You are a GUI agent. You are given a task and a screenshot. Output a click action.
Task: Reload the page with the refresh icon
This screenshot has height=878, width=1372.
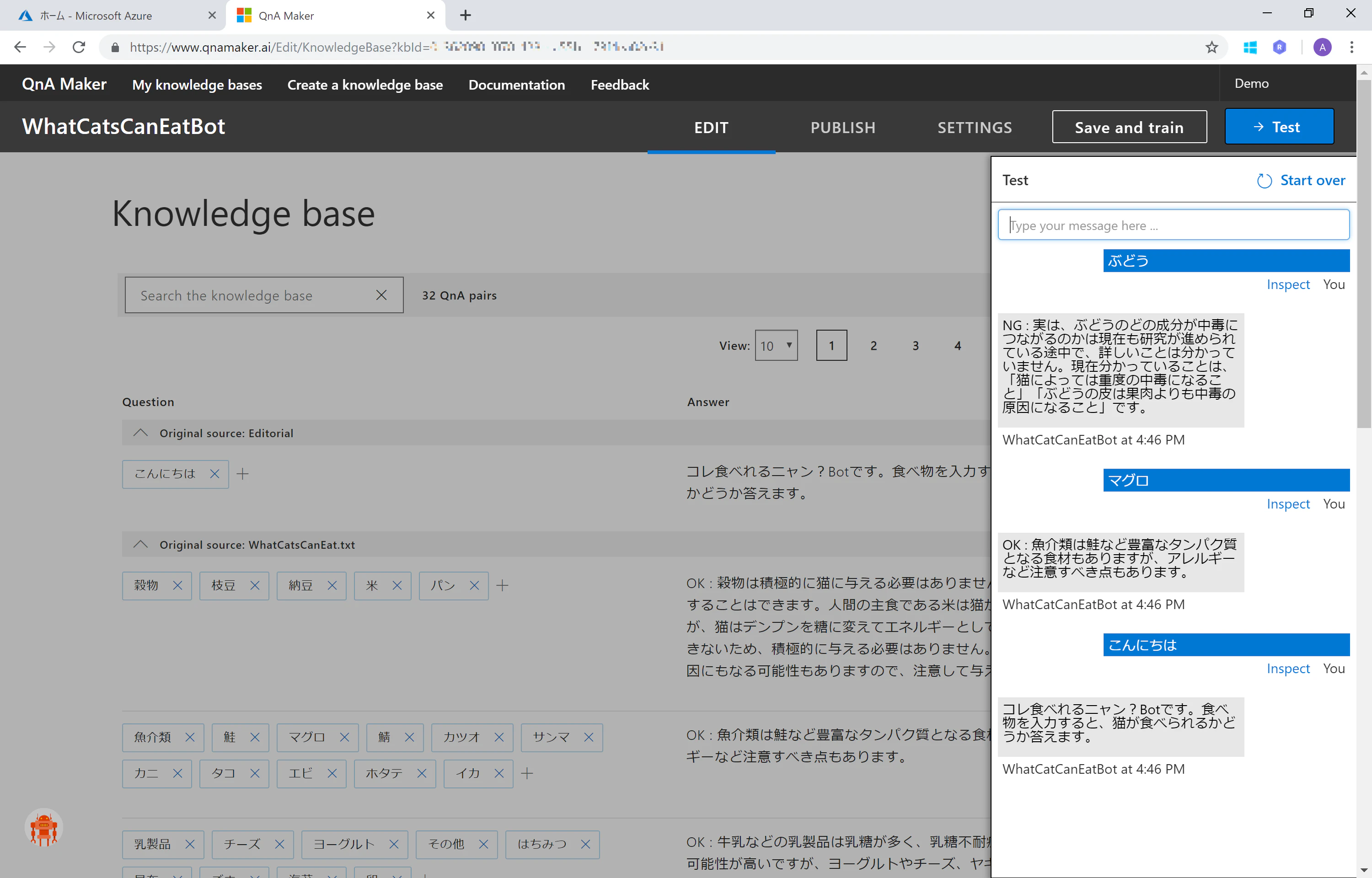(x=79, y=47)
